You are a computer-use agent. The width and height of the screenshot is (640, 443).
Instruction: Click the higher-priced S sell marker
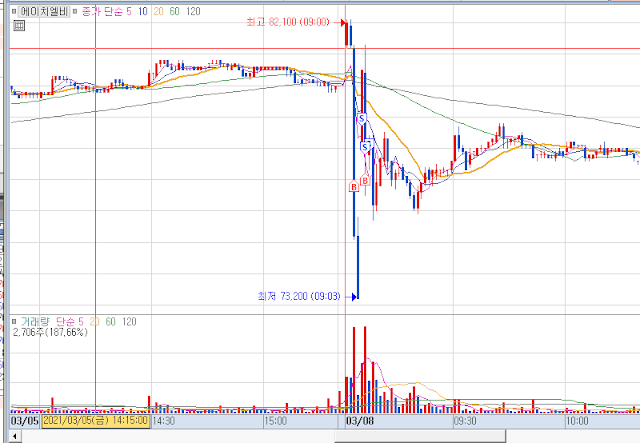coord(362,118)
